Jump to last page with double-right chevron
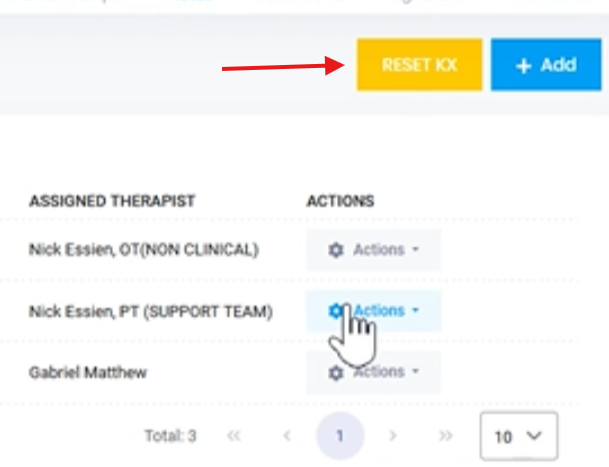This screenshot has height=467, width=609. pyautogui.click(x=446, y=436)
